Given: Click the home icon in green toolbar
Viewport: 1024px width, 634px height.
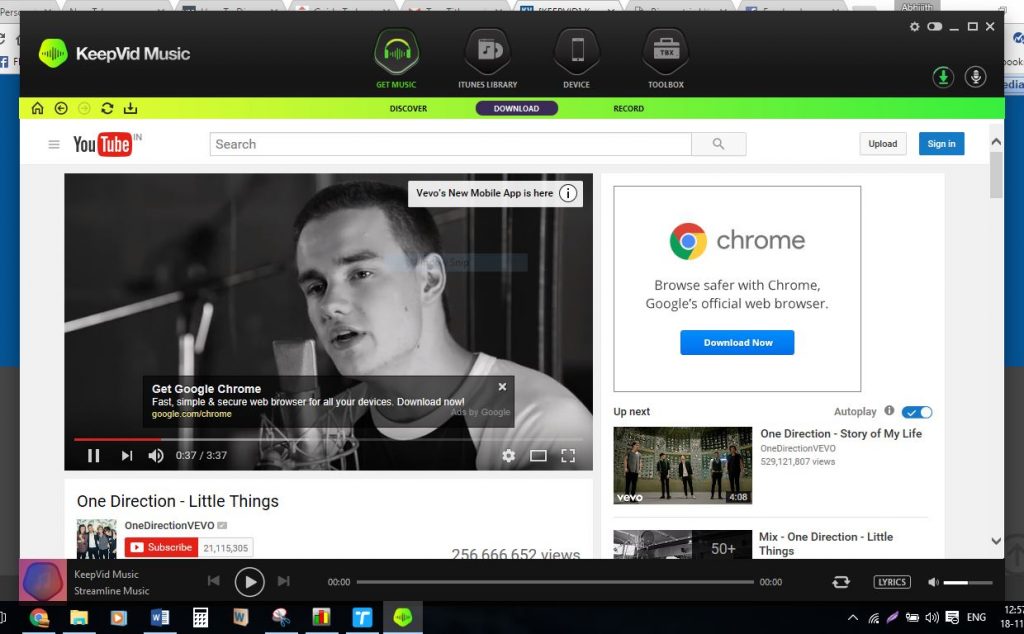Looking at the screenshot, I should point(38,108).
